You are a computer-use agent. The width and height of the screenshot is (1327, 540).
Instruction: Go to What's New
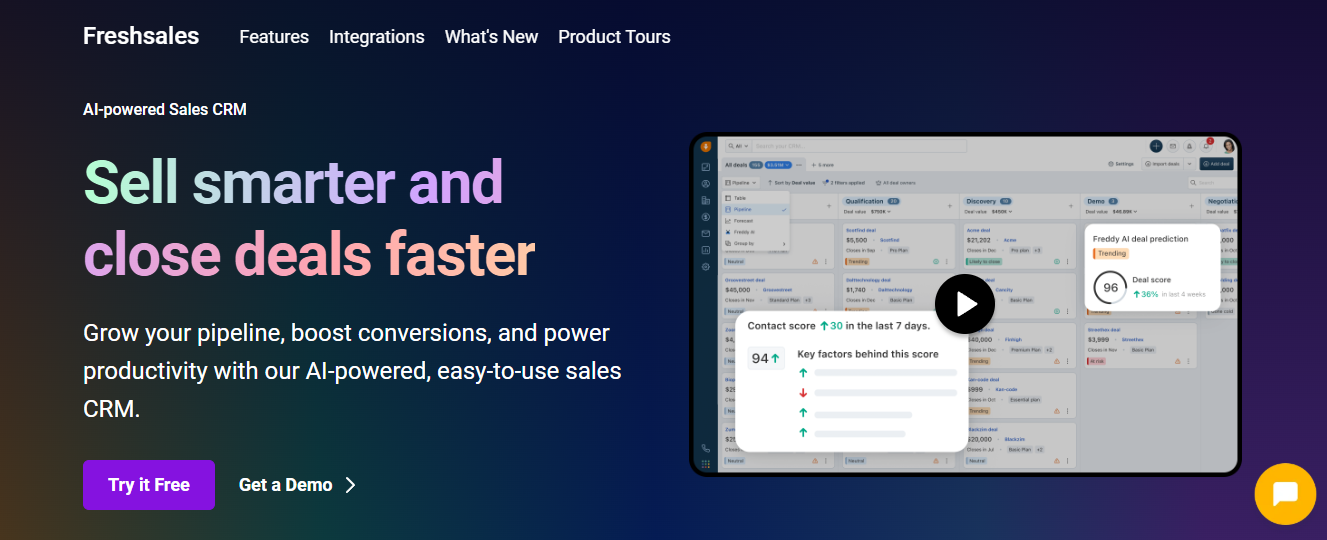coord(491,37)
